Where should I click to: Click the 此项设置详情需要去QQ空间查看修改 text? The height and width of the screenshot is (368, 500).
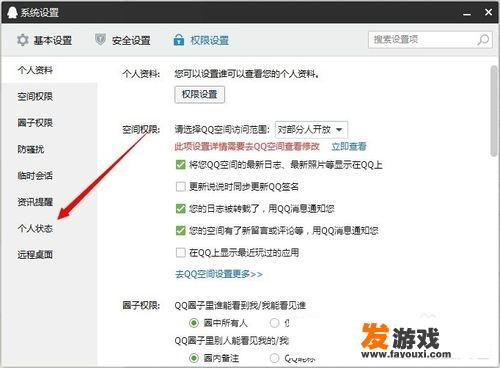pyautogui.click(x=247, y=146)
